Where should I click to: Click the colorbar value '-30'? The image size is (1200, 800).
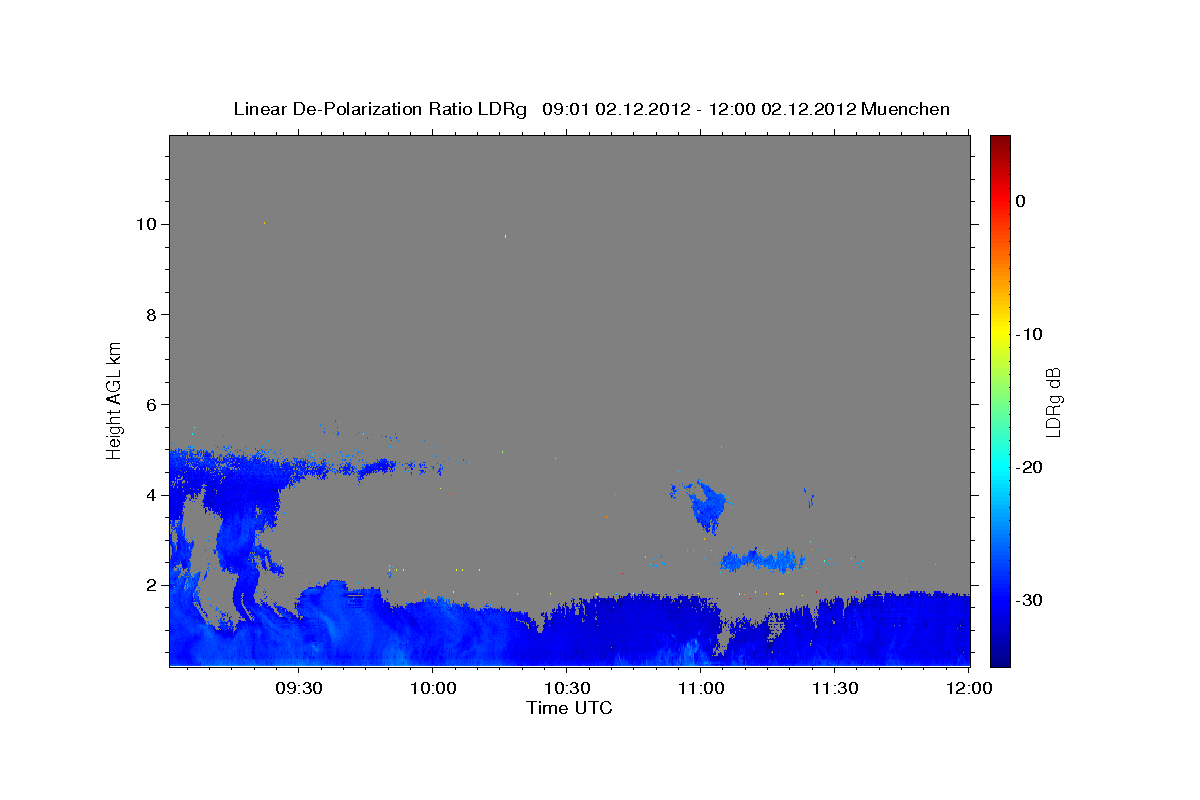coord(1030,600)
